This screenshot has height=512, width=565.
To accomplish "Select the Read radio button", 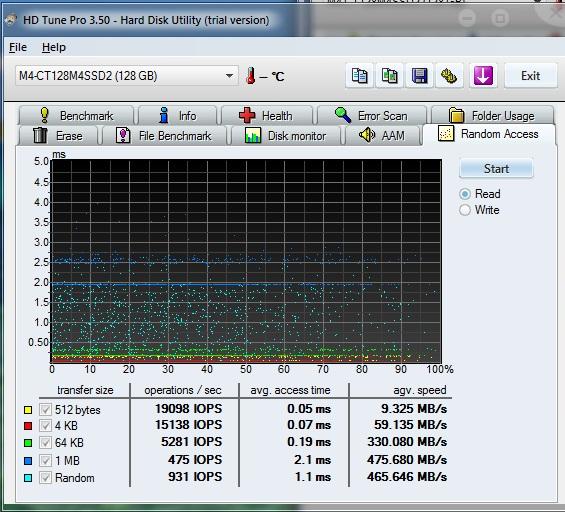I will click(x=465, y=194).
